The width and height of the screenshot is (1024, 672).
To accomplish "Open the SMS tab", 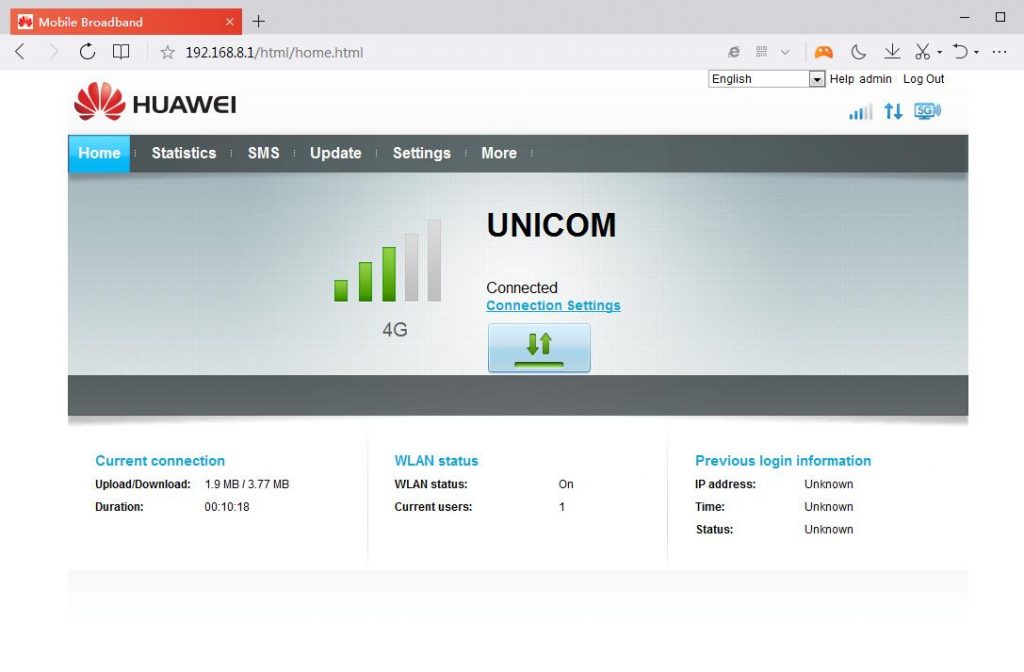I will tap(263, 153).
